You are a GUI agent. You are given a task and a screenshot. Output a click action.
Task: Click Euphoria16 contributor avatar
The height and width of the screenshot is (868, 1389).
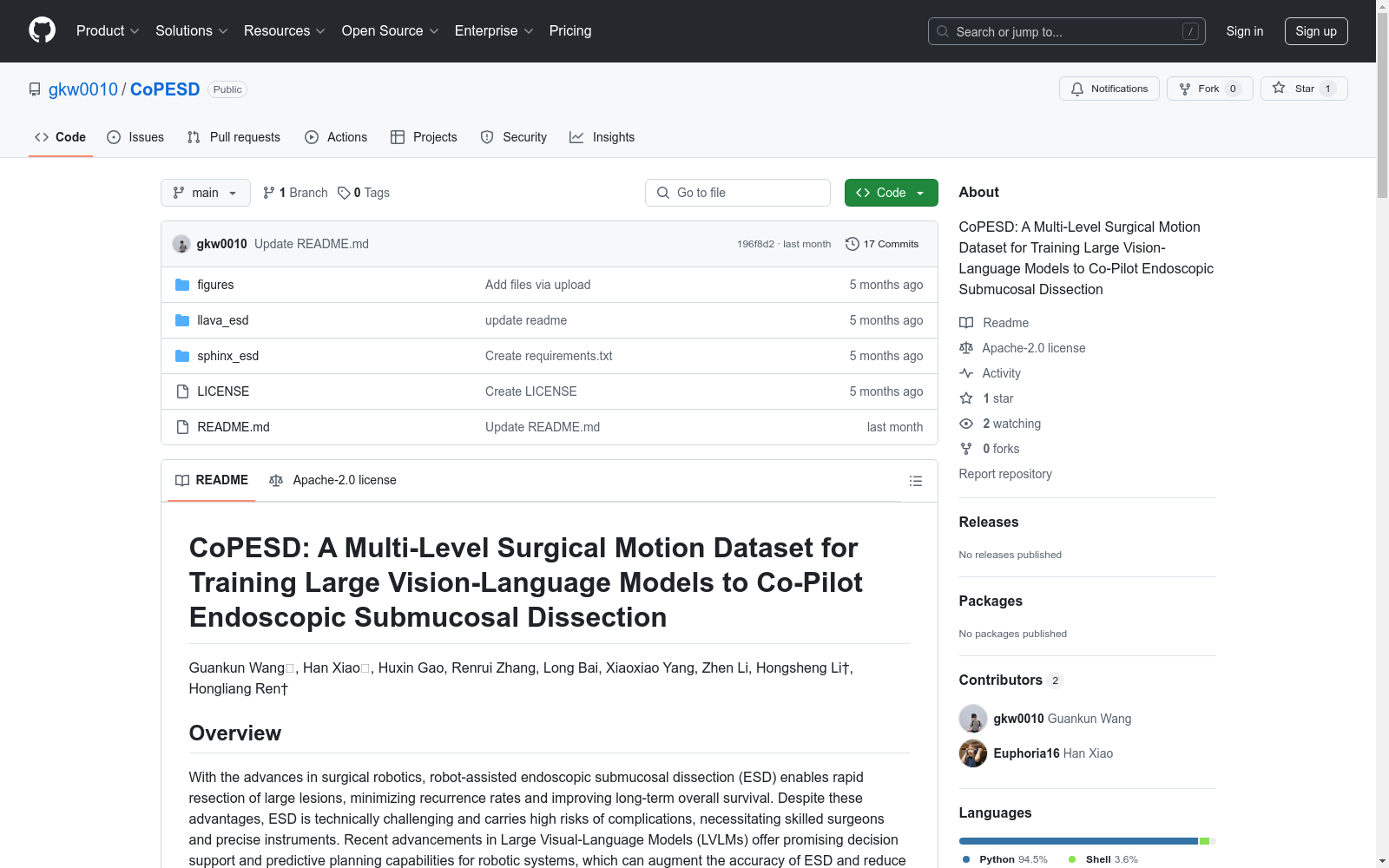tap(973, 753)
